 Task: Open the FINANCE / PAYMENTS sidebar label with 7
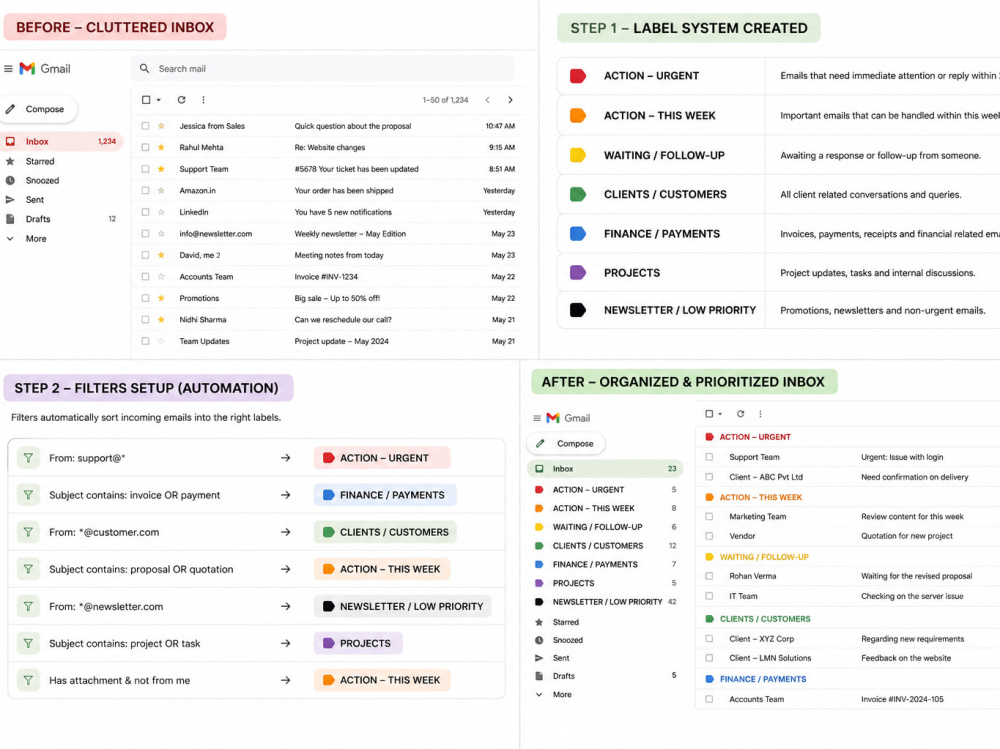pos(606,564)
